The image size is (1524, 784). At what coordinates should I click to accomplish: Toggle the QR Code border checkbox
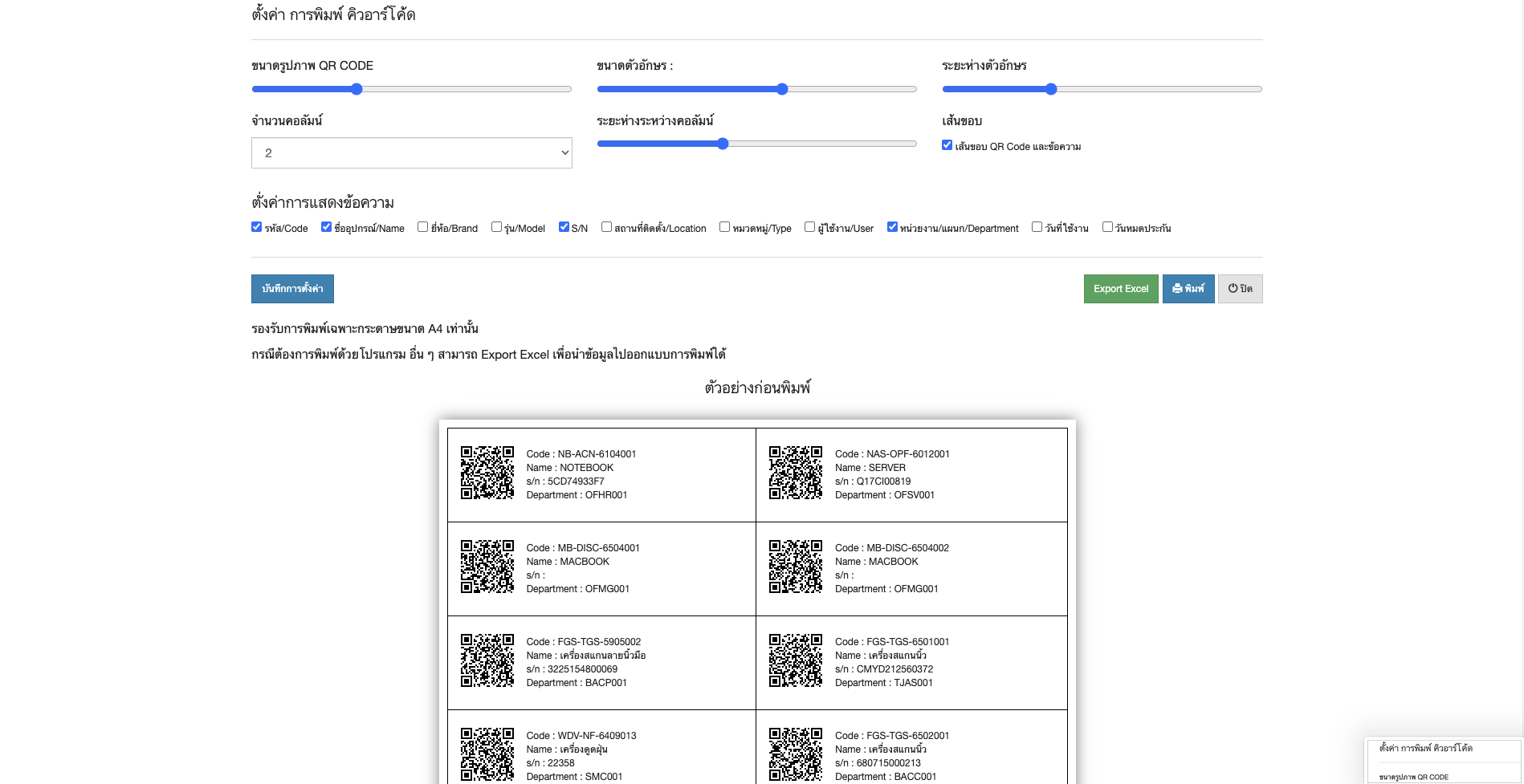point(947,145)
